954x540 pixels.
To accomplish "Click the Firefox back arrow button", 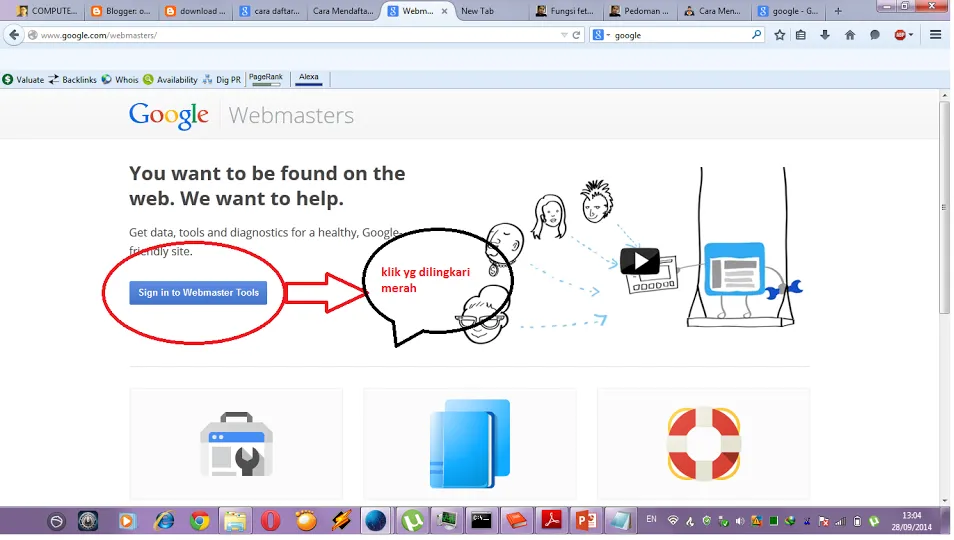I will (x=14, y=35).
